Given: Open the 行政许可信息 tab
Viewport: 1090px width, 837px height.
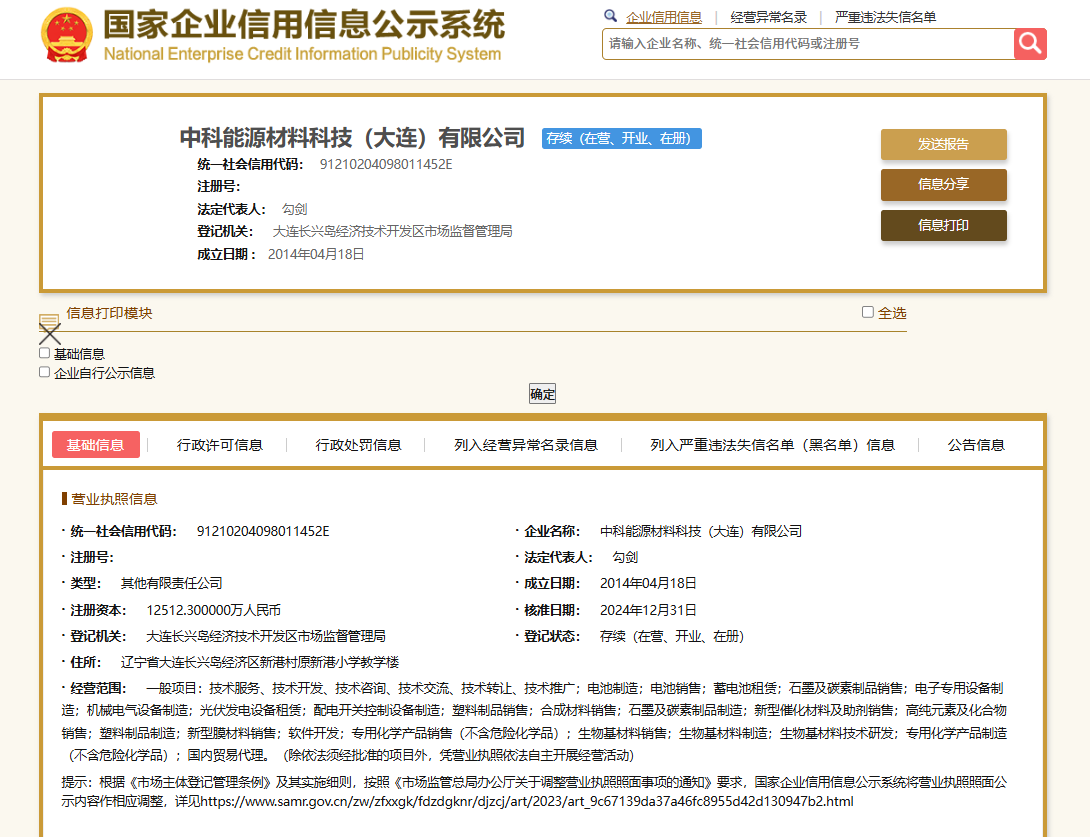Looking at the screenshot, I should 220,445.
